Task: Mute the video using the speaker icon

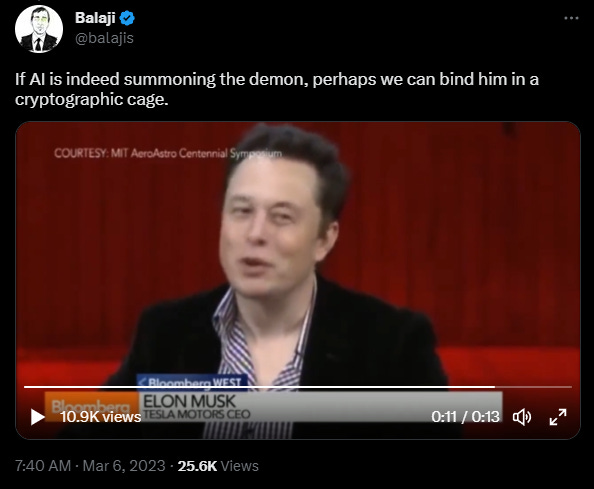Action: [522, 417]
